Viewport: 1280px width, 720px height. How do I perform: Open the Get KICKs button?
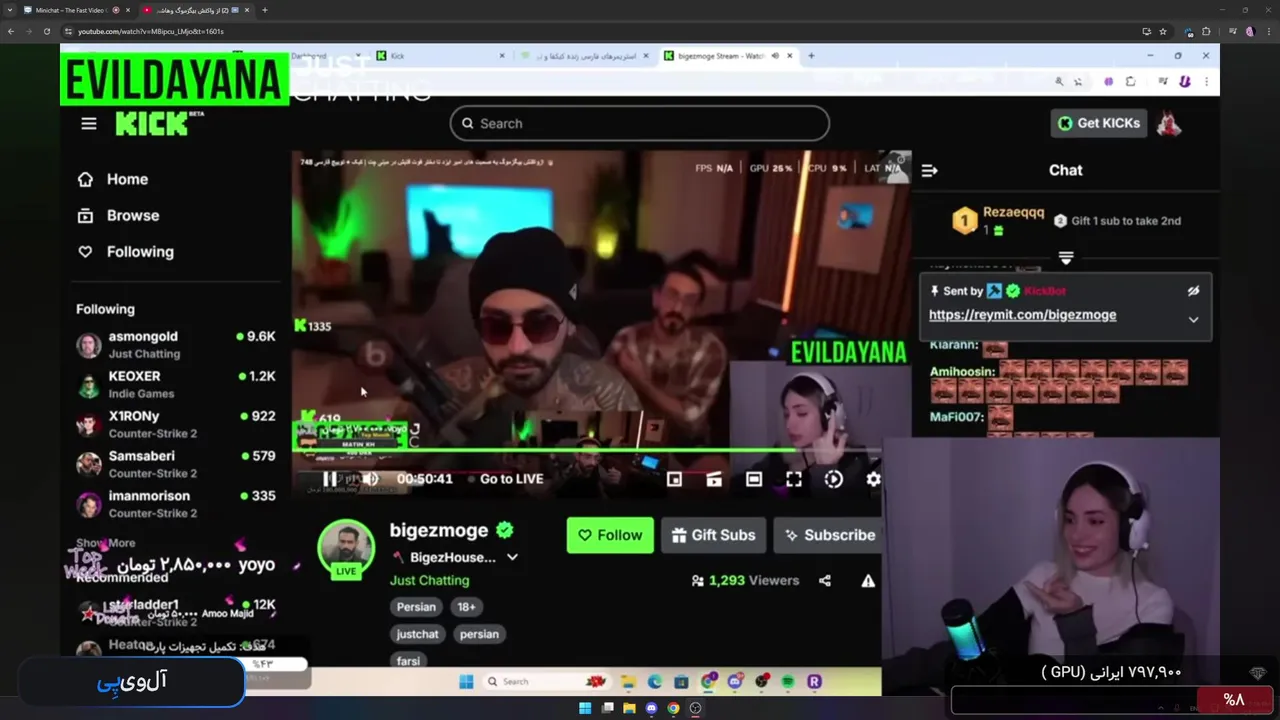pos(1099,123)
